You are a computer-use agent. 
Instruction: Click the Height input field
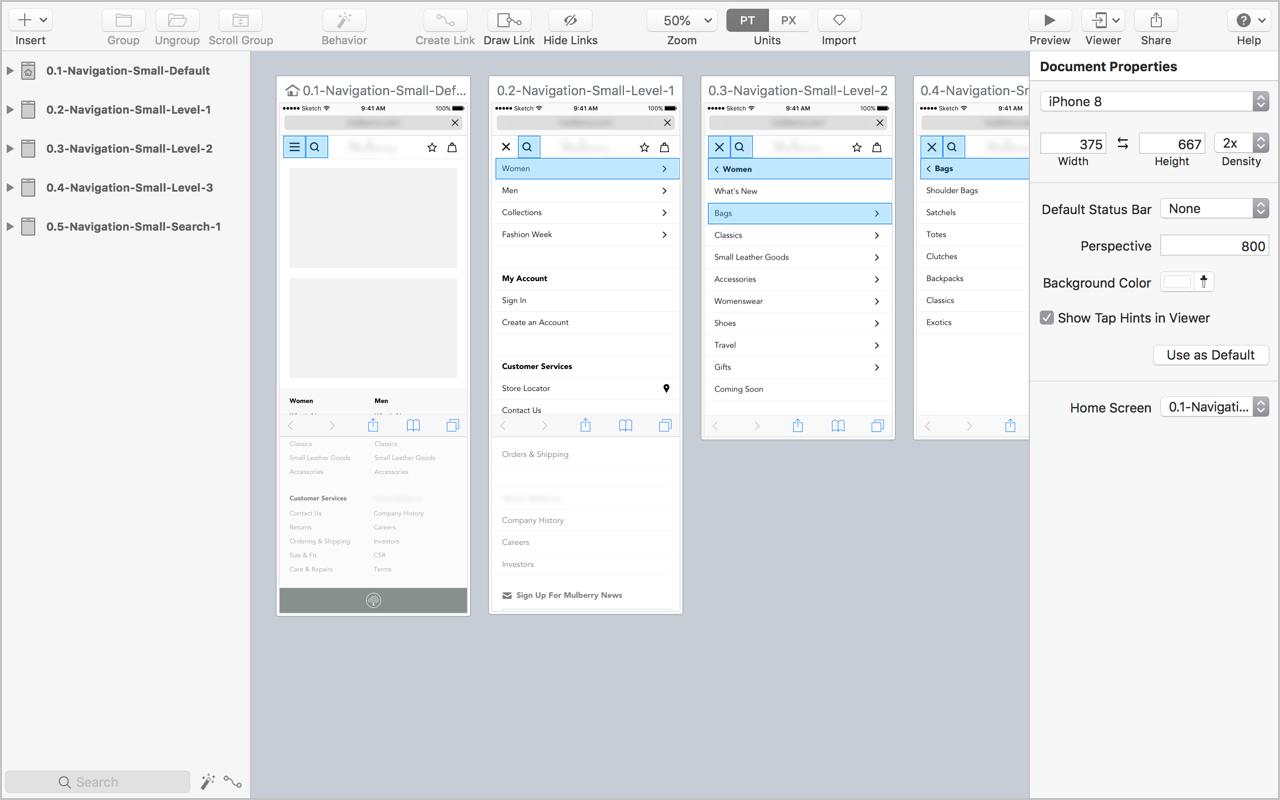click(1172, 144)
